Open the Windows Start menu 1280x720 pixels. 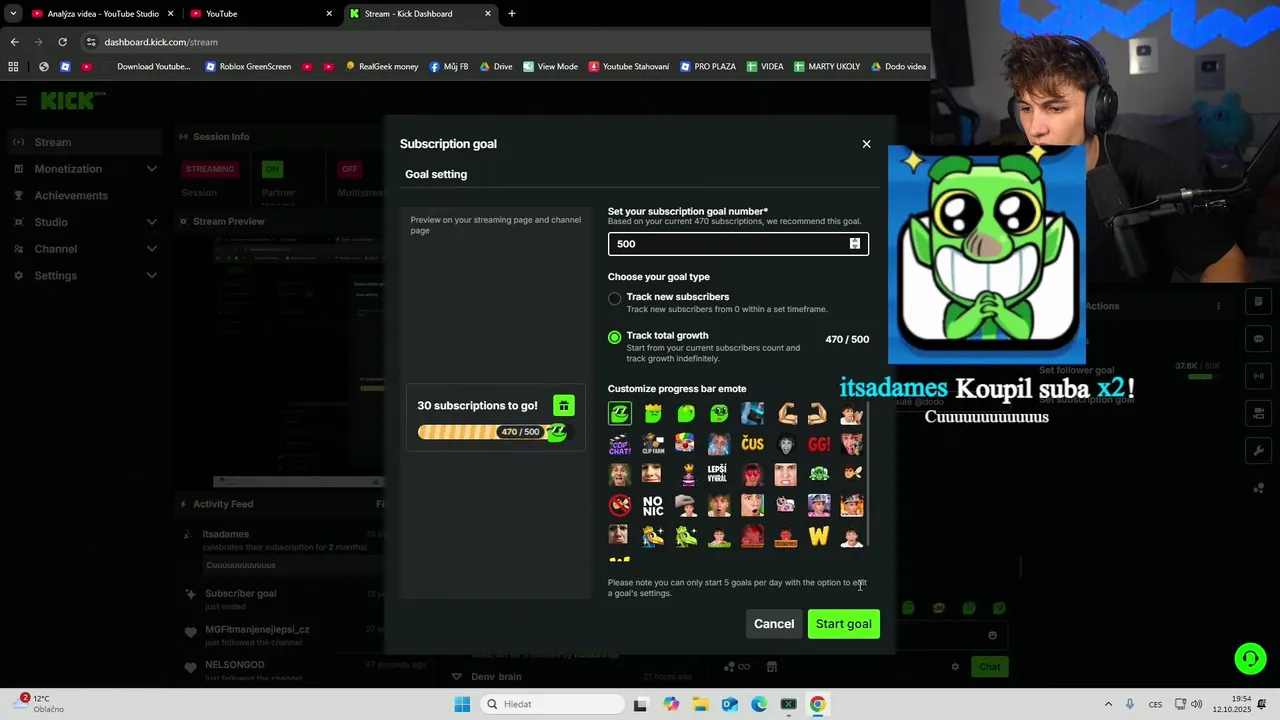coord(462,704)
